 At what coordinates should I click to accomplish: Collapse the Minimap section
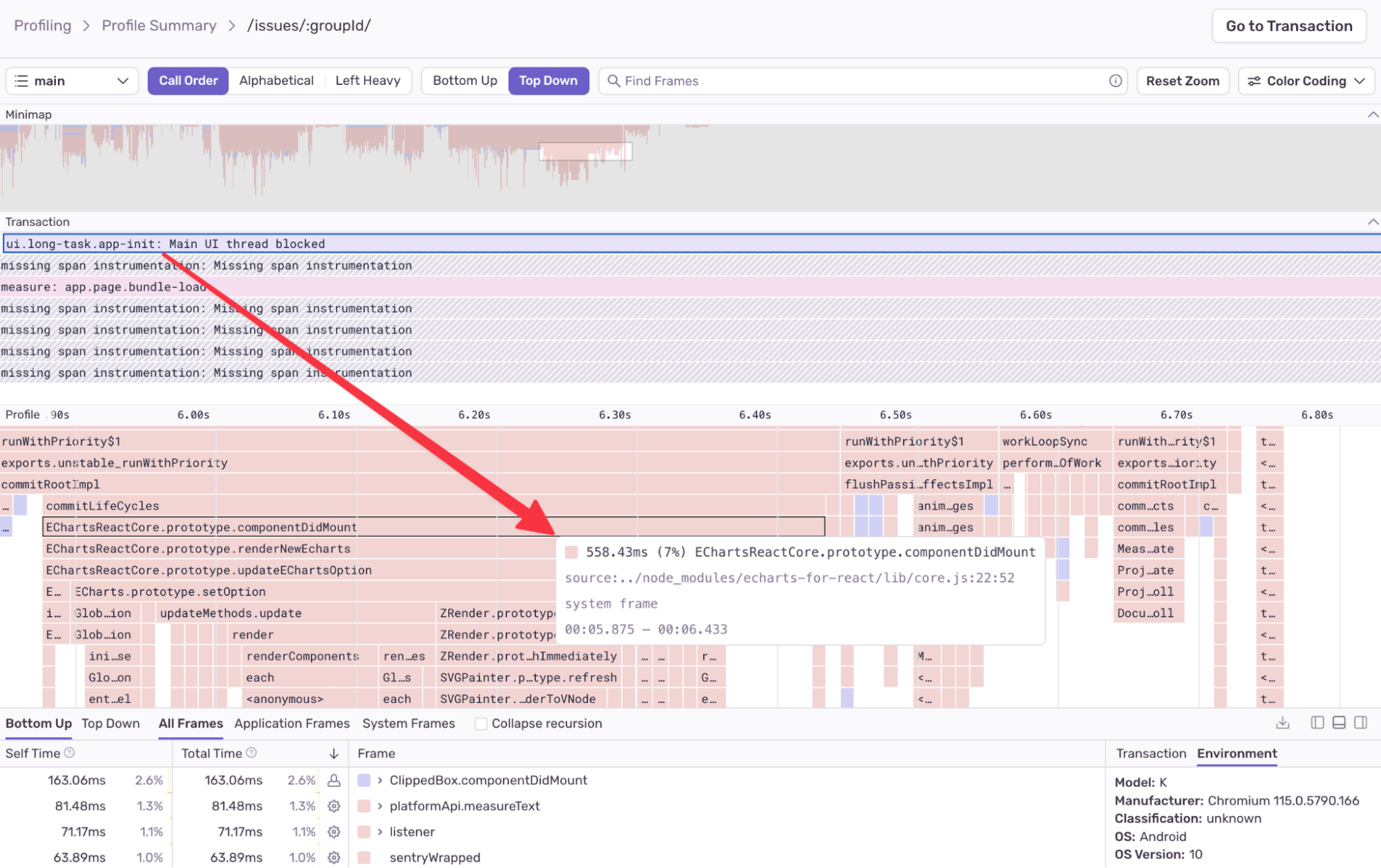click(1373, 115)
